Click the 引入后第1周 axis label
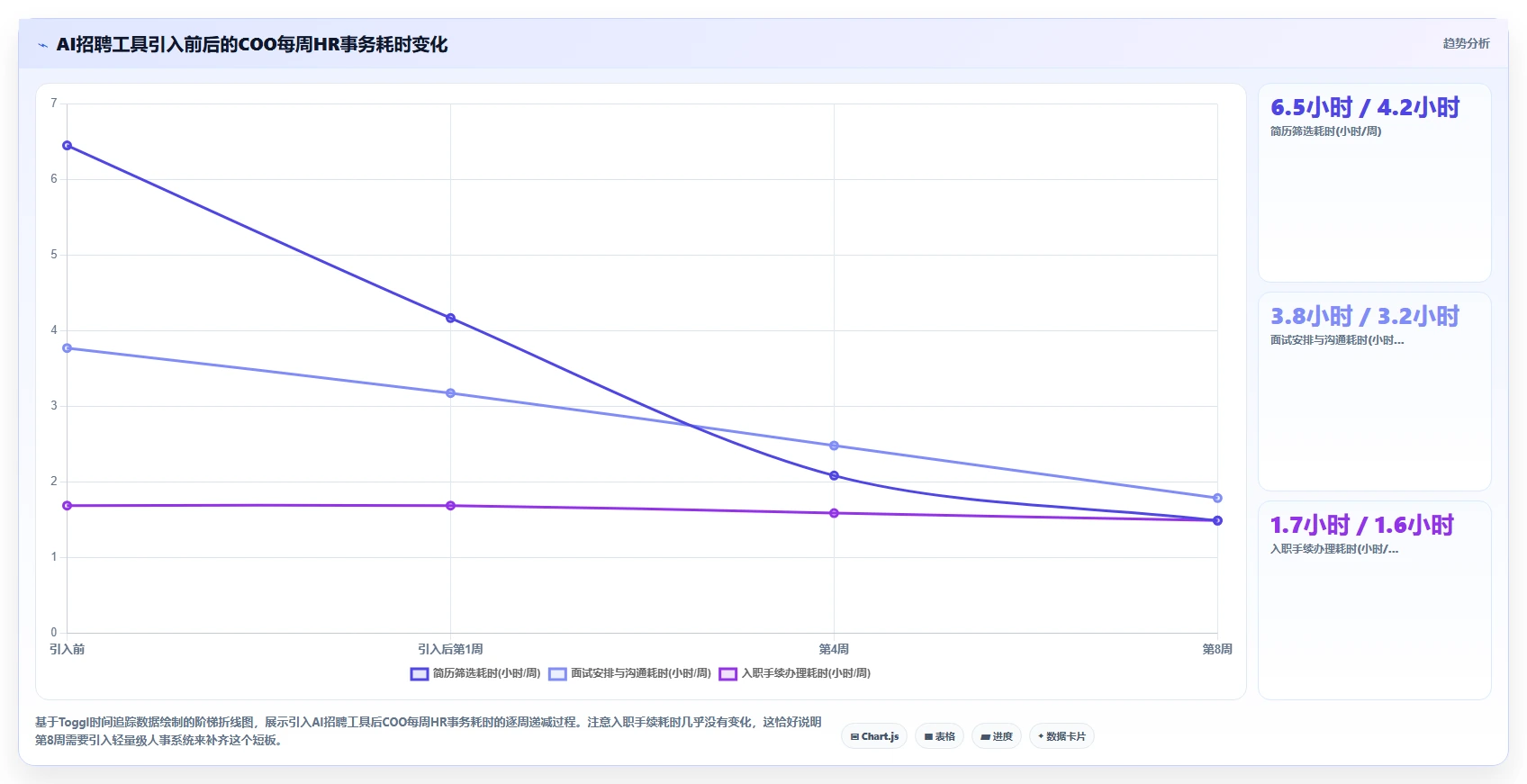 pyautogui.click(x=450, y=649)
